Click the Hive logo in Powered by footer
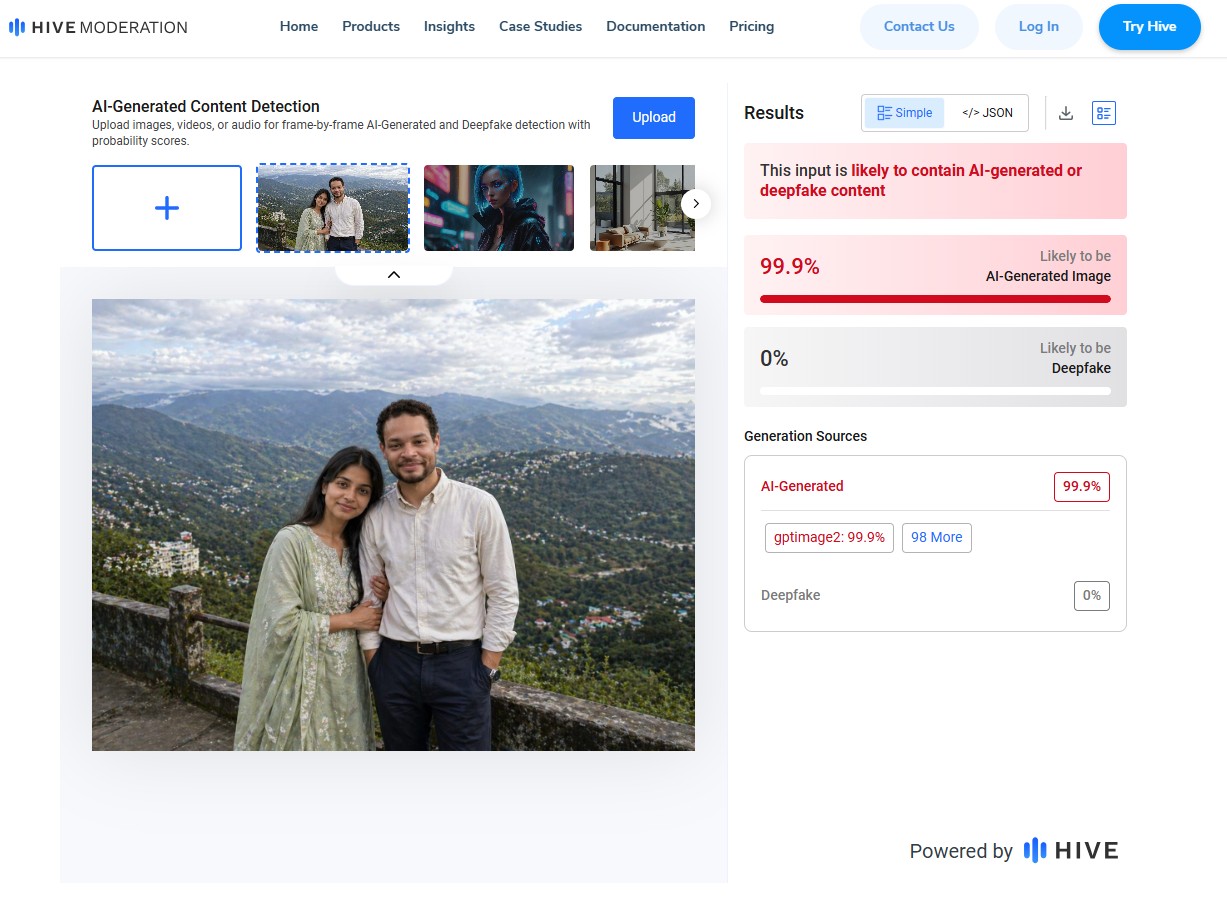 pos(1070,851)
